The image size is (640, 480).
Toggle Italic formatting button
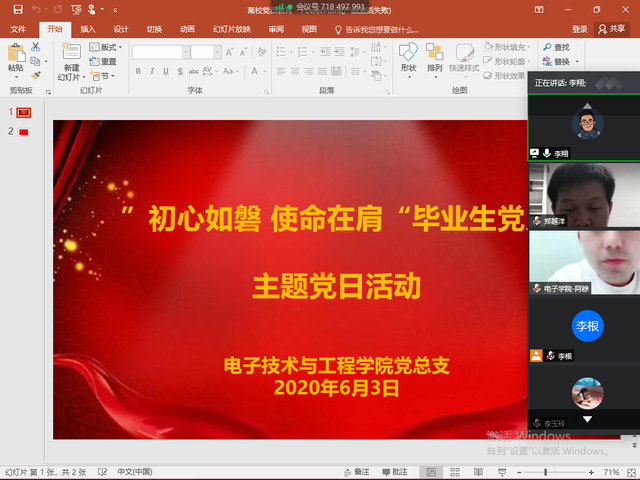(152, 71)
